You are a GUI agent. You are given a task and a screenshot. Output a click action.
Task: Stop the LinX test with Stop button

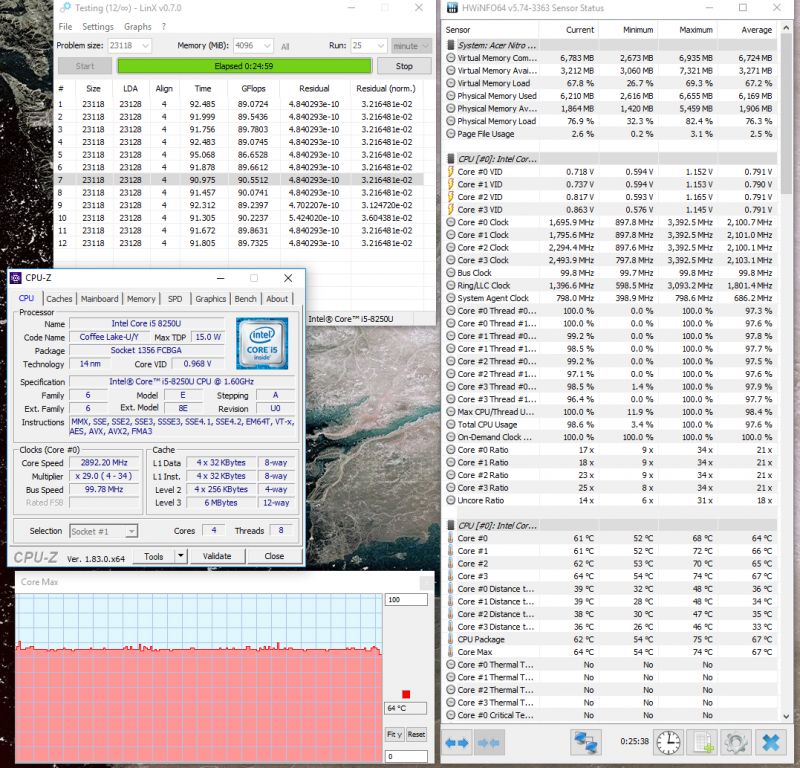404,66
